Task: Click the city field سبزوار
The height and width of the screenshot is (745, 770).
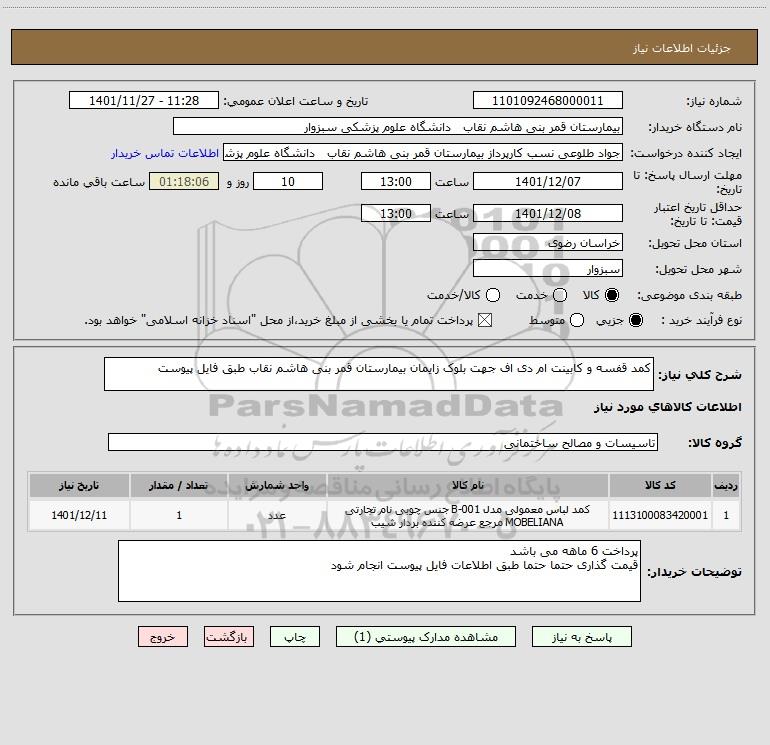Action: [x=548, y=268]
